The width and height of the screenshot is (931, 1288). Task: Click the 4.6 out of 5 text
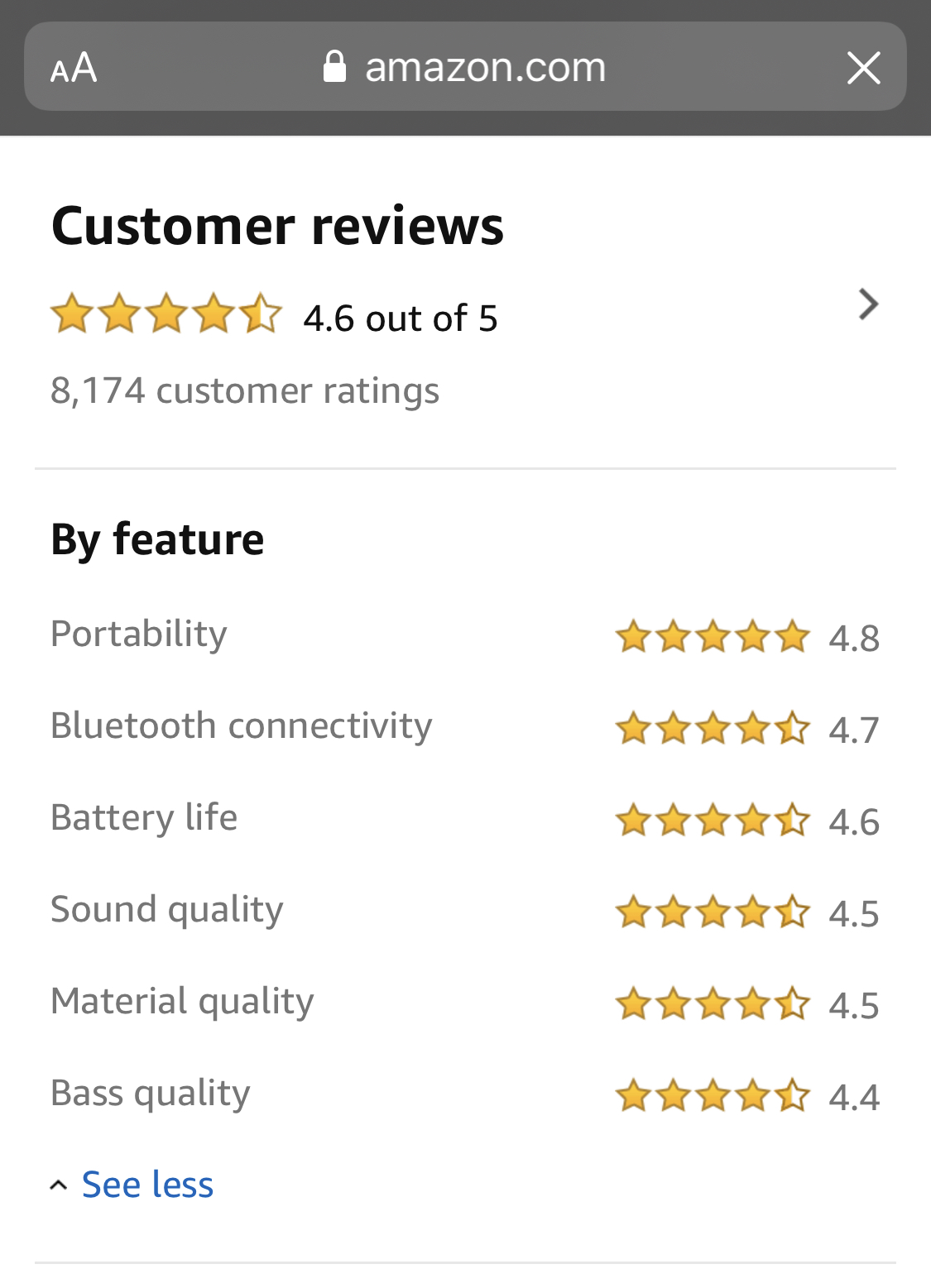(401, 318)
